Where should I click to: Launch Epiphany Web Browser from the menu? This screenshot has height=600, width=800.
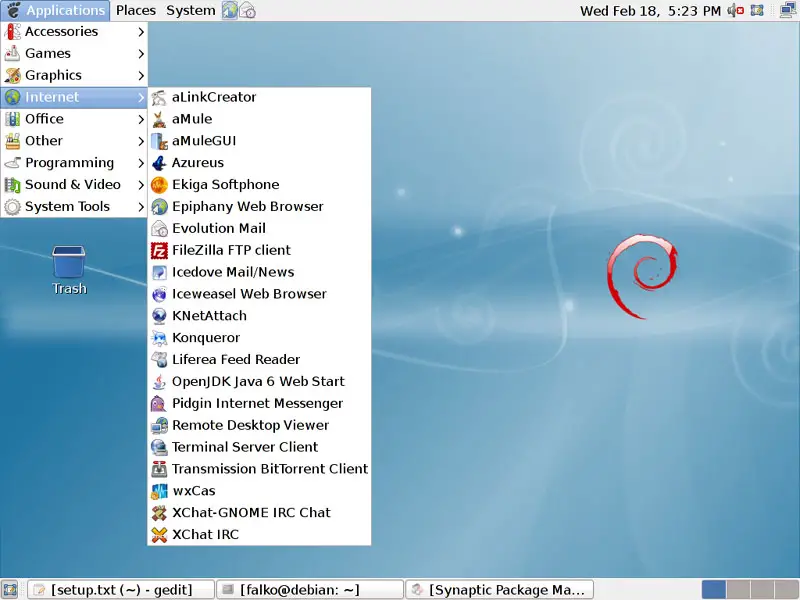click(259, 207)
